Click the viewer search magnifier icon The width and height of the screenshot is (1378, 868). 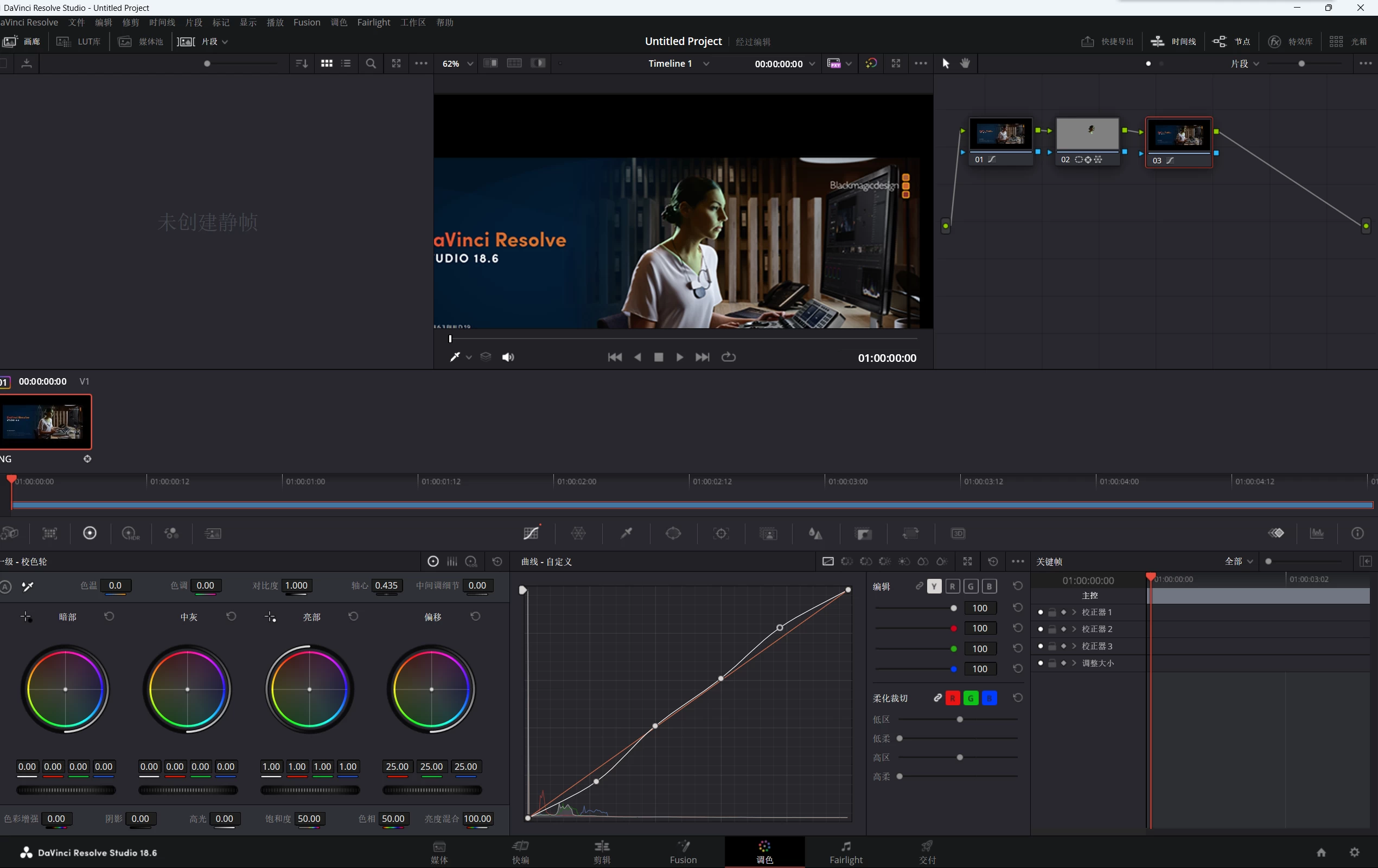pos(371,63)
